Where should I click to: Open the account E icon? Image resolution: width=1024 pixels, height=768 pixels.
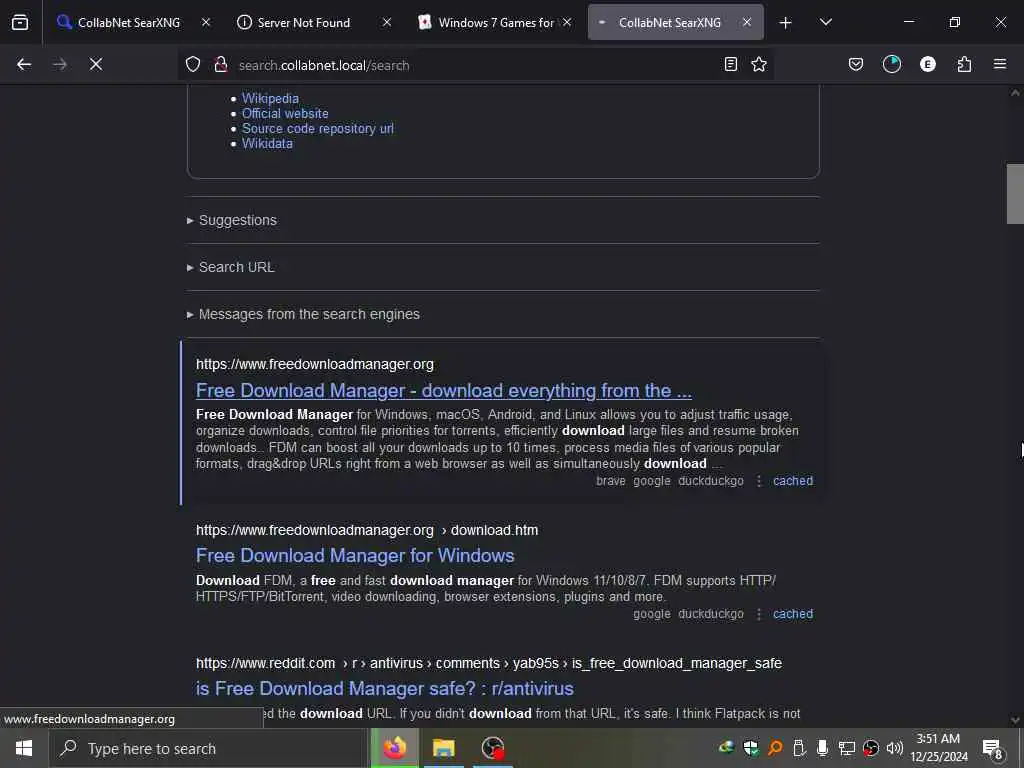pos(927,64)
